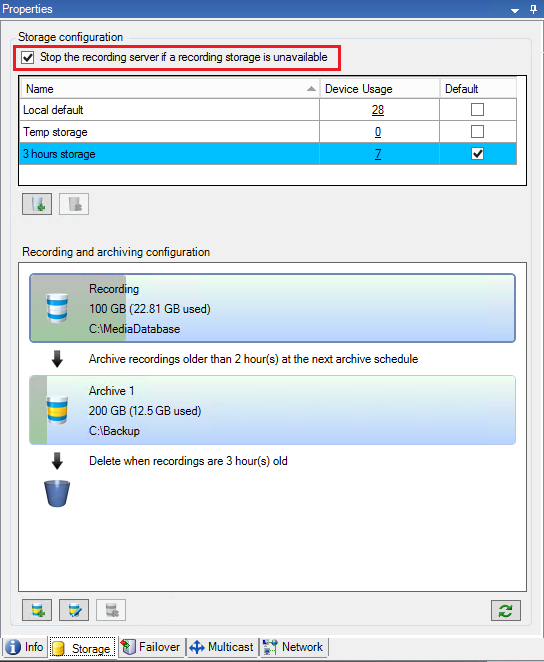Click the pin icon in Properties title bar
544x662 pixels.
point(533,9)
